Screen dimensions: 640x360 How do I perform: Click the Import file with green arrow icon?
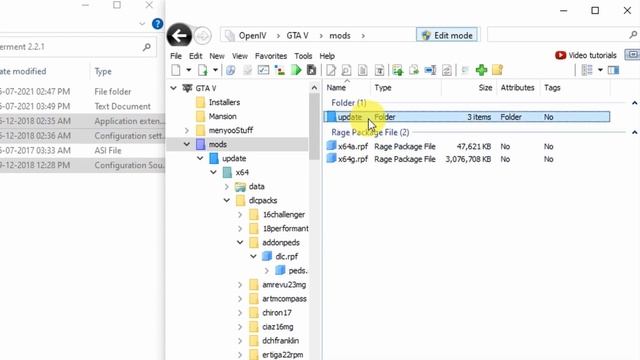coord(203,70)
